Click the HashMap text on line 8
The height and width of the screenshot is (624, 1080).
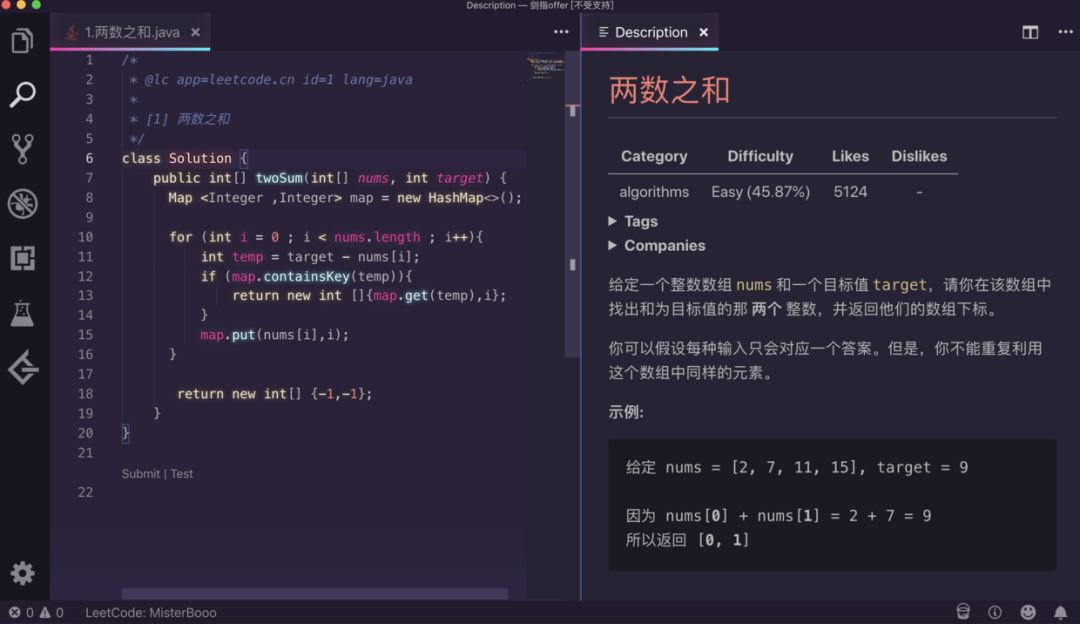(x=455, y=198)
